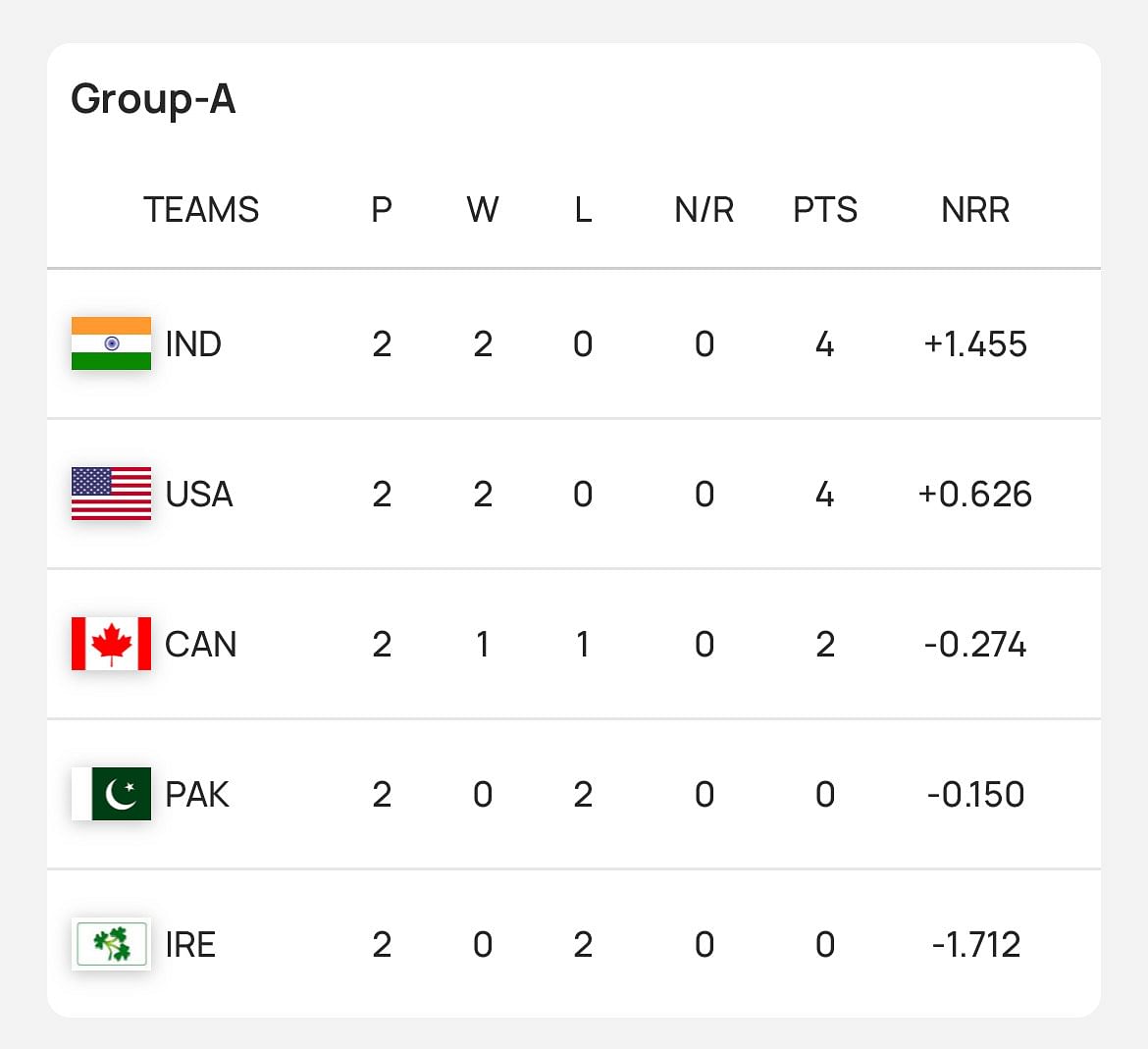Click the Canada flag icon
The height and width of the screenshot is (1049, 1148).
111,644
